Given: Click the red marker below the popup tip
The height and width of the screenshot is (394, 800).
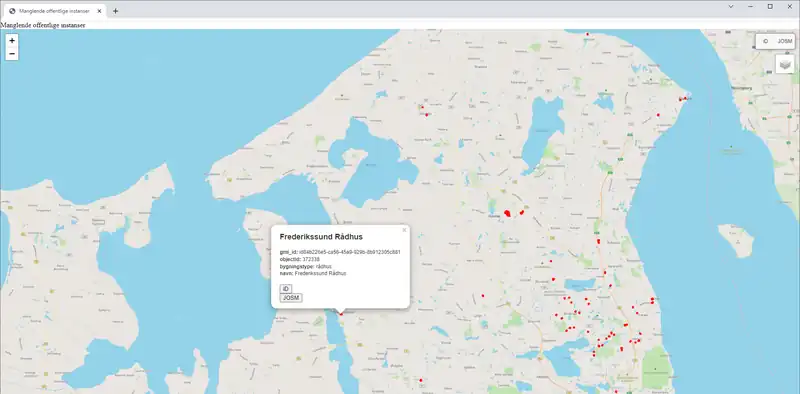Looking at the screenshot, I should point(341,314).
